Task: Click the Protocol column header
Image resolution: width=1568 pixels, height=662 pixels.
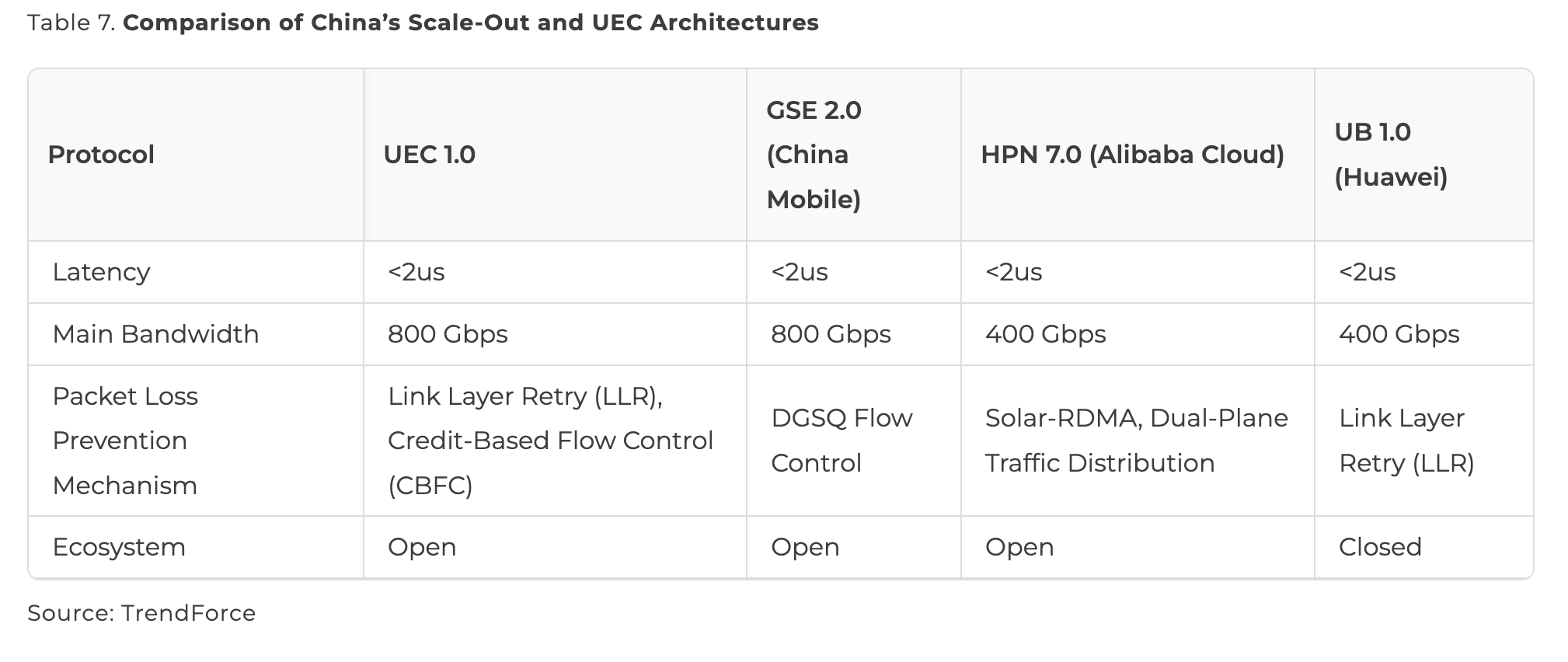Action: [x=101, y=155]
